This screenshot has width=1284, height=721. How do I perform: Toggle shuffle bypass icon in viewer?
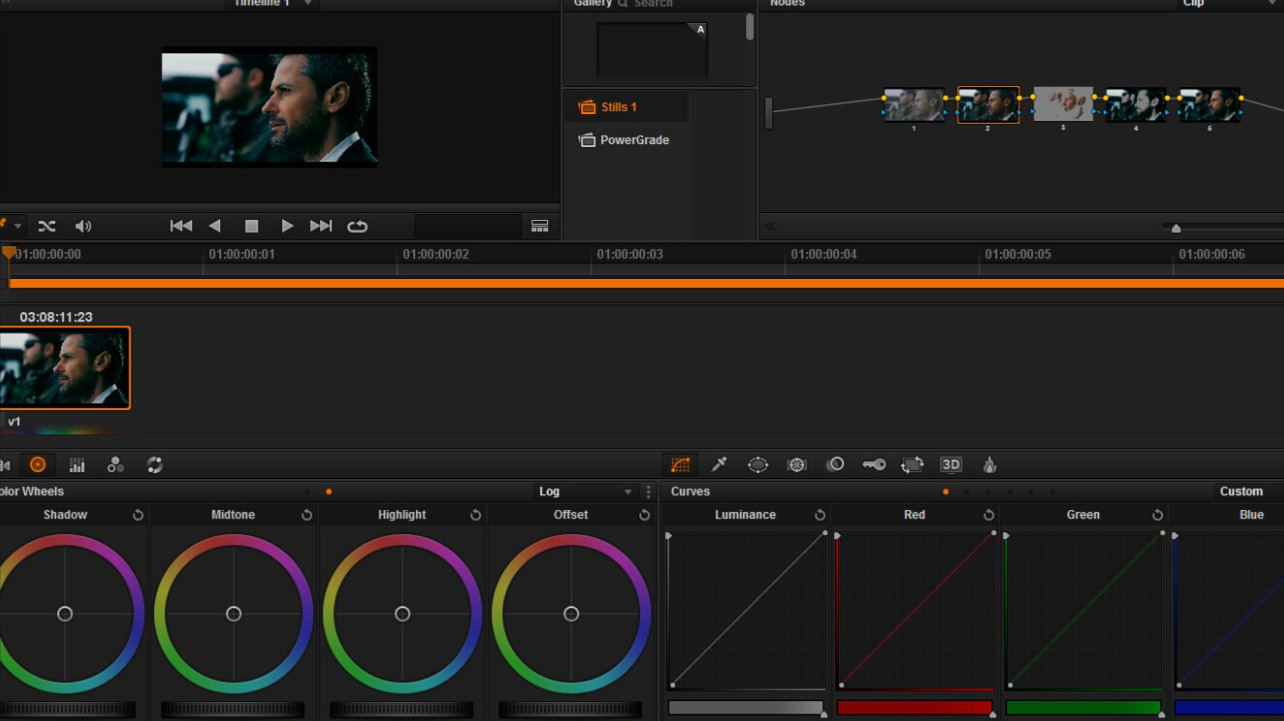coord(47,227)
